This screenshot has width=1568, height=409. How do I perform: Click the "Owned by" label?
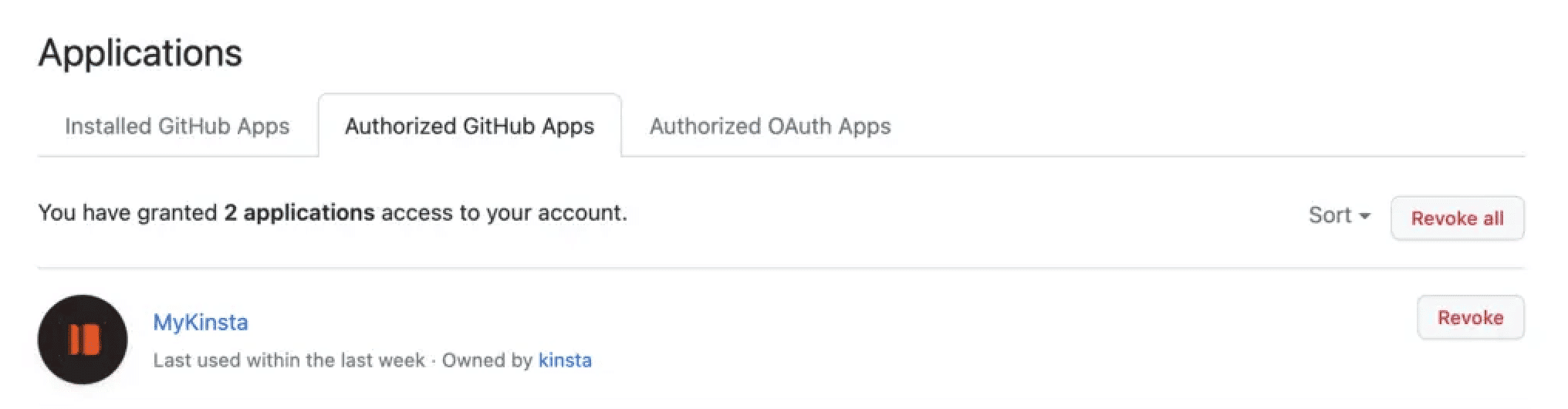click(x=487, y=360)
